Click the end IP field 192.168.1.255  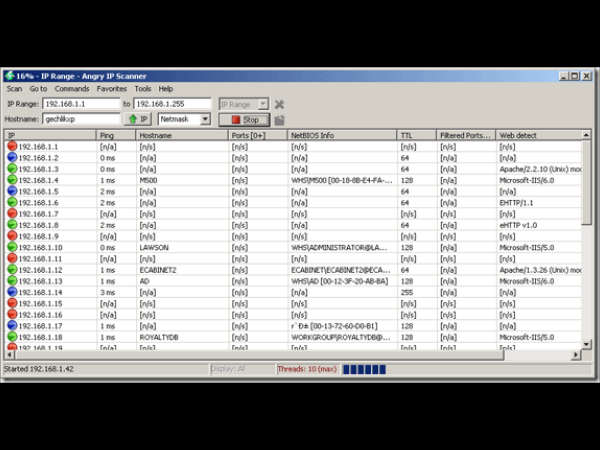(172, 104)
